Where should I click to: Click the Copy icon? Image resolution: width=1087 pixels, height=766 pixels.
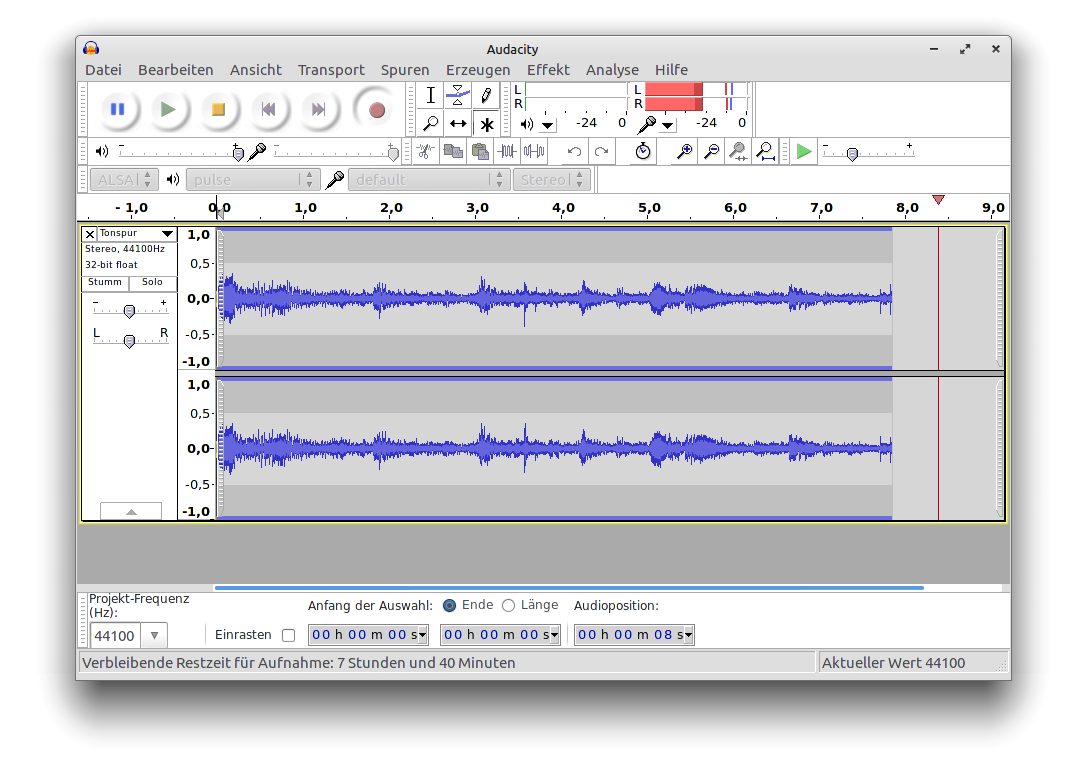(453, 151)
